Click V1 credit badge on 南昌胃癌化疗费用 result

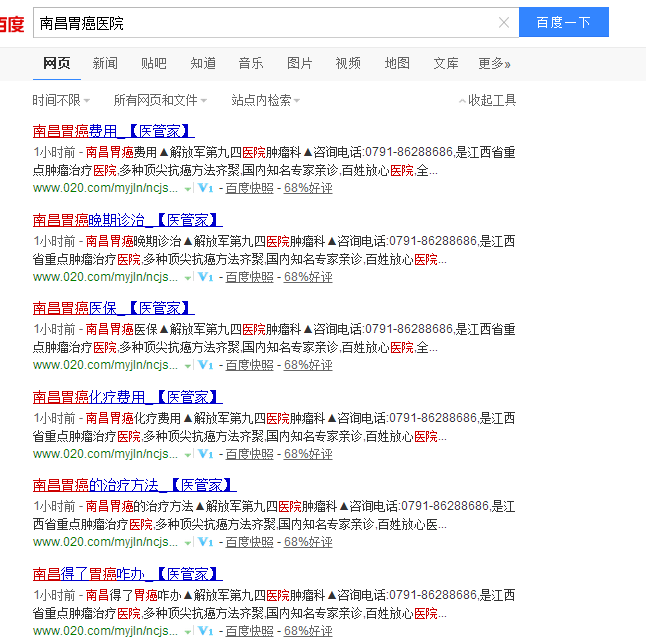pos(205,454)
